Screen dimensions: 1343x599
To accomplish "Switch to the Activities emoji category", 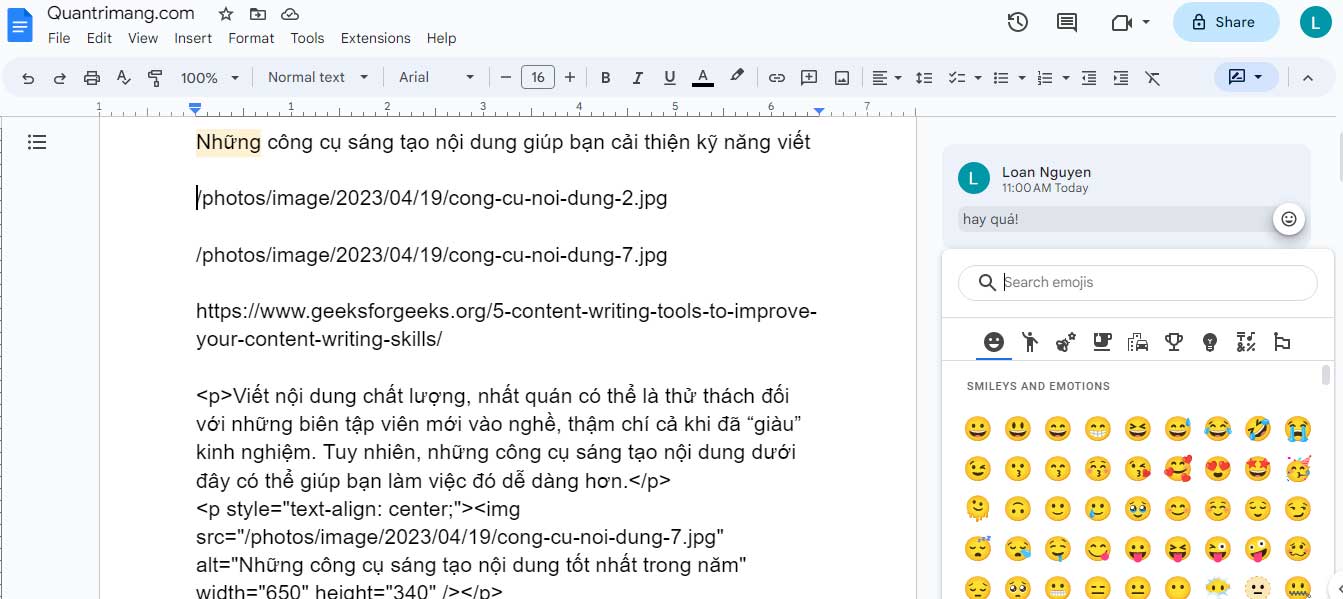I will pos(1173,341).
